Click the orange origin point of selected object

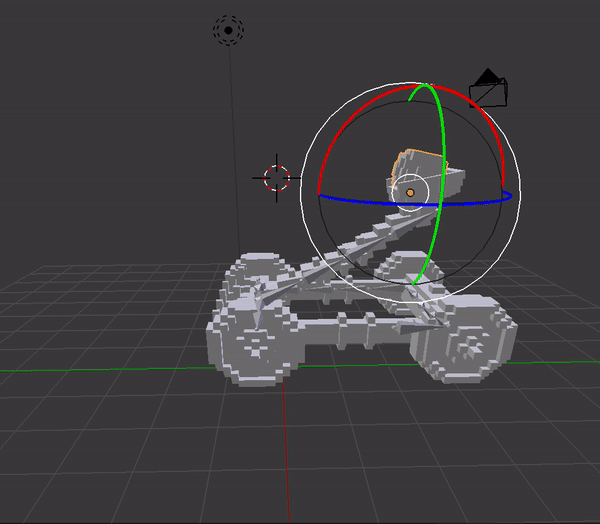tap(410, 193)
